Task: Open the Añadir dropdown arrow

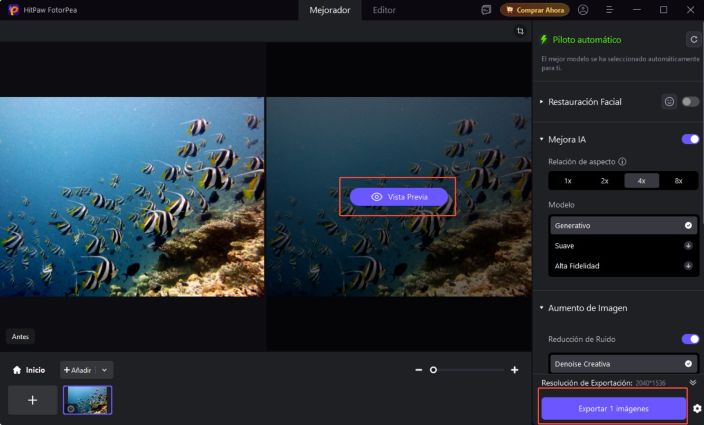Action: pos(104,370)
